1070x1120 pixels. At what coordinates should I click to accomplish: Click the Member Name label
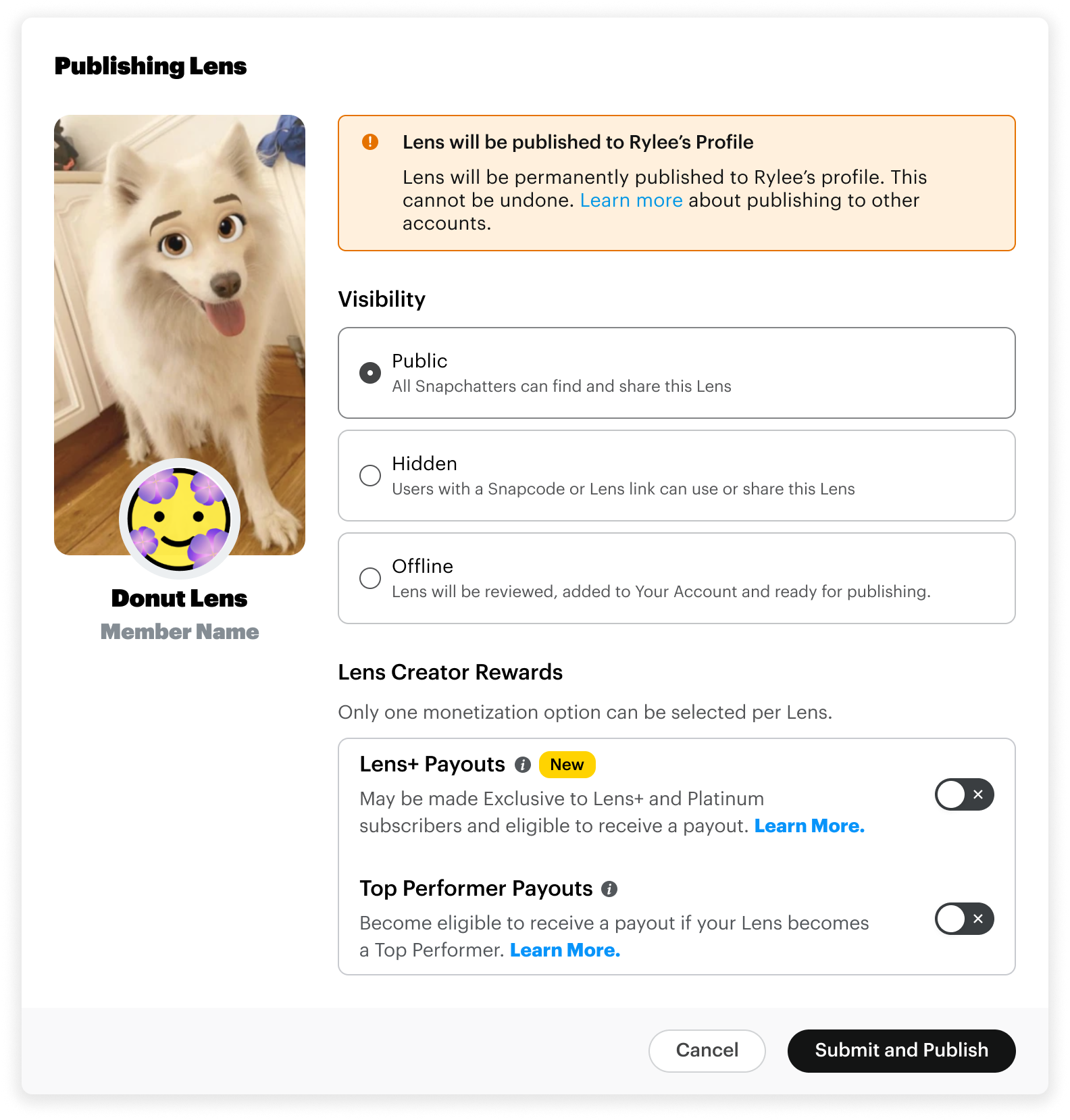[180, 632]
